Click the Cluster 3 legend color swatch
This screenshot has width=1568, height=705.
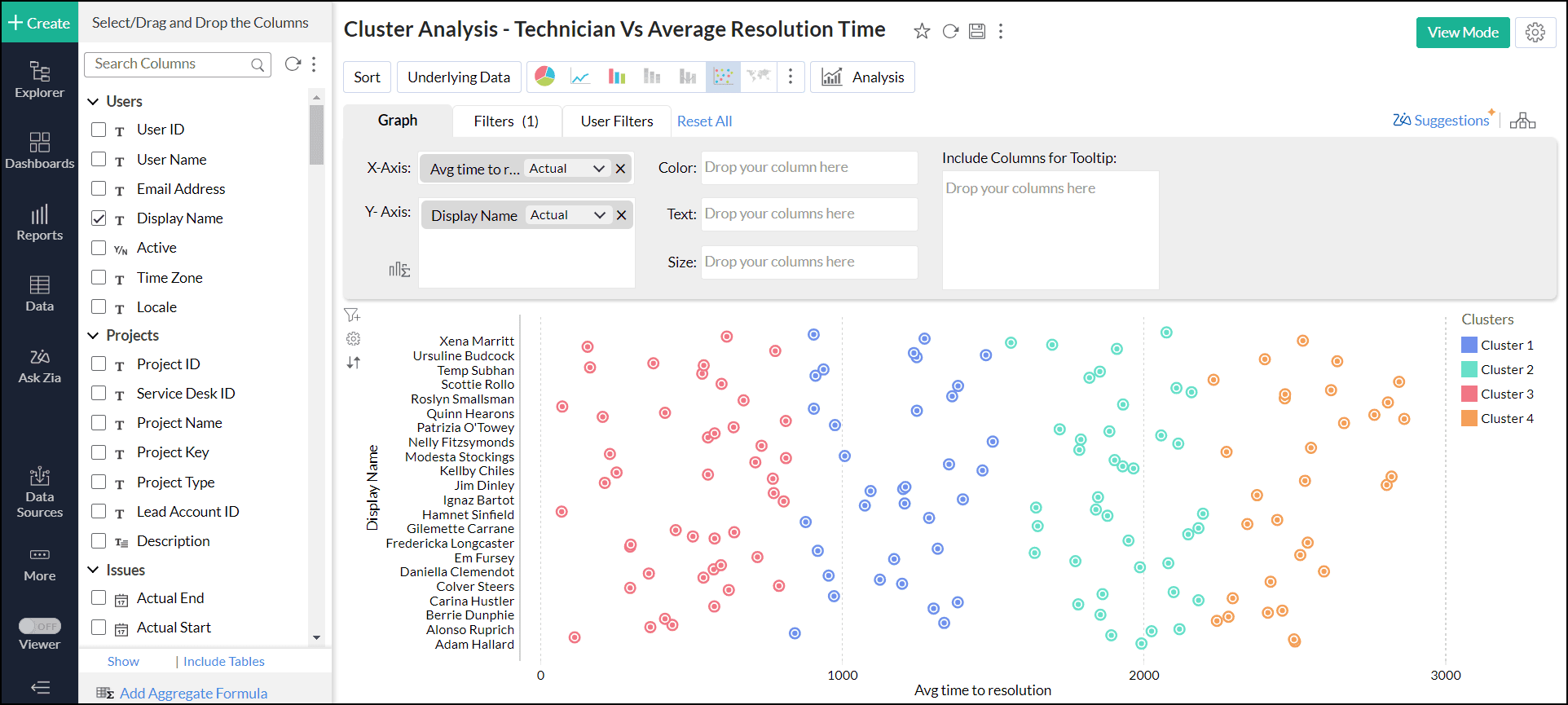[x=1469, y=394]
